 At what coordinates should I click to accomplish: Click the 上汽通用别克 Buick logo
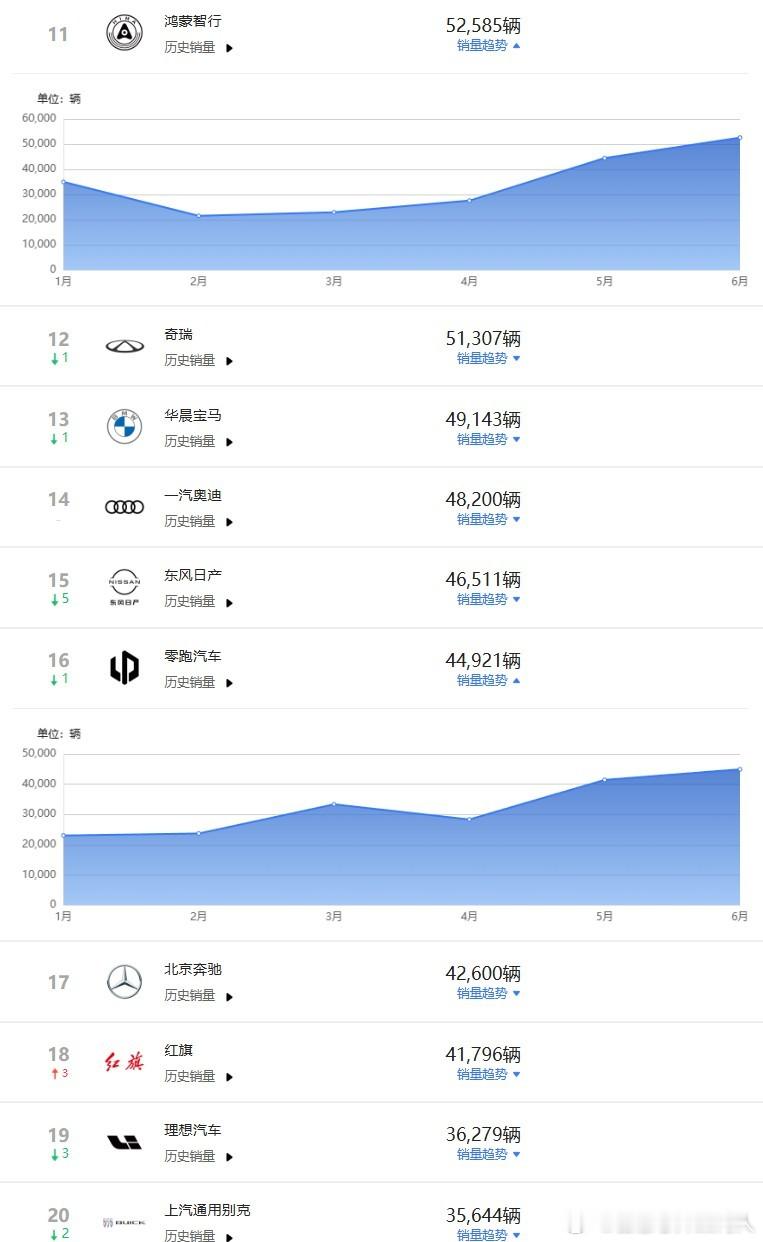click(124, 1223)
